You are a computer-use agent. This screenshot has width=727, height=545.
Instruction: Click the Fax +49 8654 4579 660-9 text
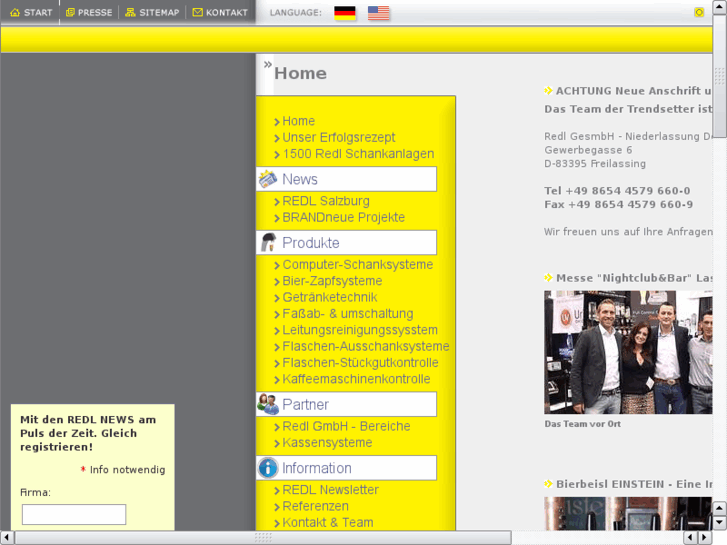(x=619, y=205)
